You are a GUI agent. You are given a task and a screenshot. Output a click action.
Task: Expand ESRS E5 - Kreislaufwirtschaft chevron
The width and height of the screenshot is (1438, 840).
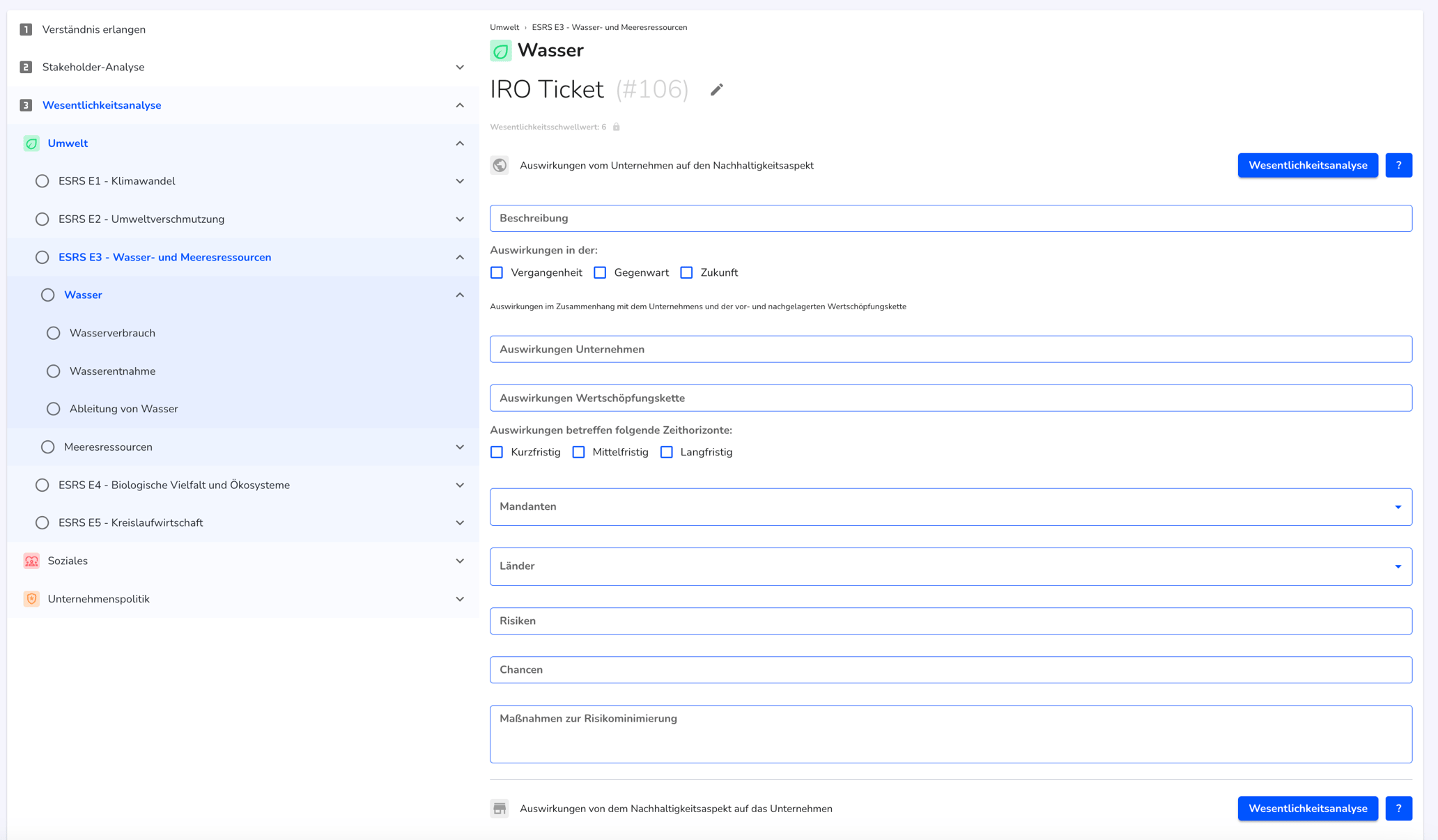click(x=460, y=523)
